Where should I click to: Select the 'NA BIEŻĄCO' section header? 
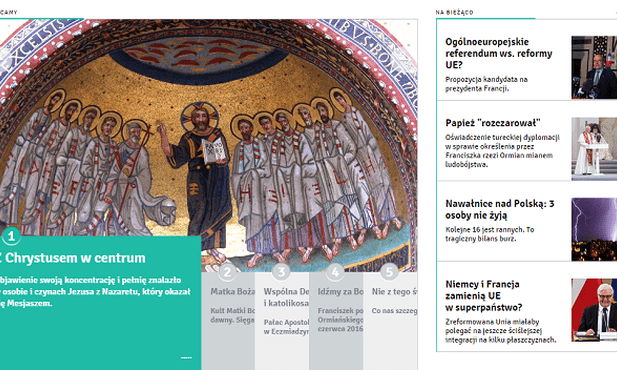click(x=454, y=13)
